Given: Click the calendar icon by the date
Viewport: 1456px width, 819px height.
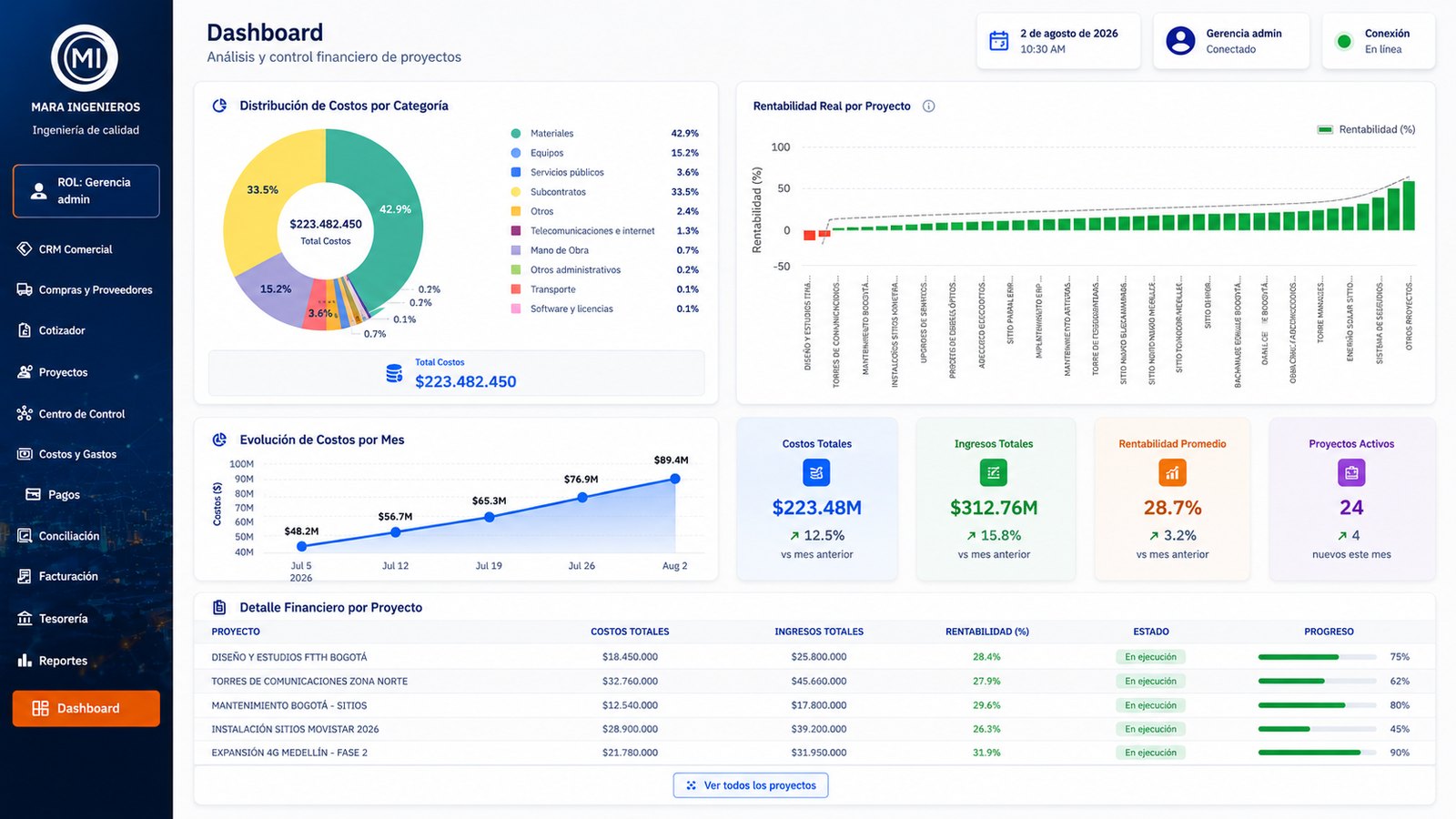Looking at the screenshot, I should [x=999, y=41].
